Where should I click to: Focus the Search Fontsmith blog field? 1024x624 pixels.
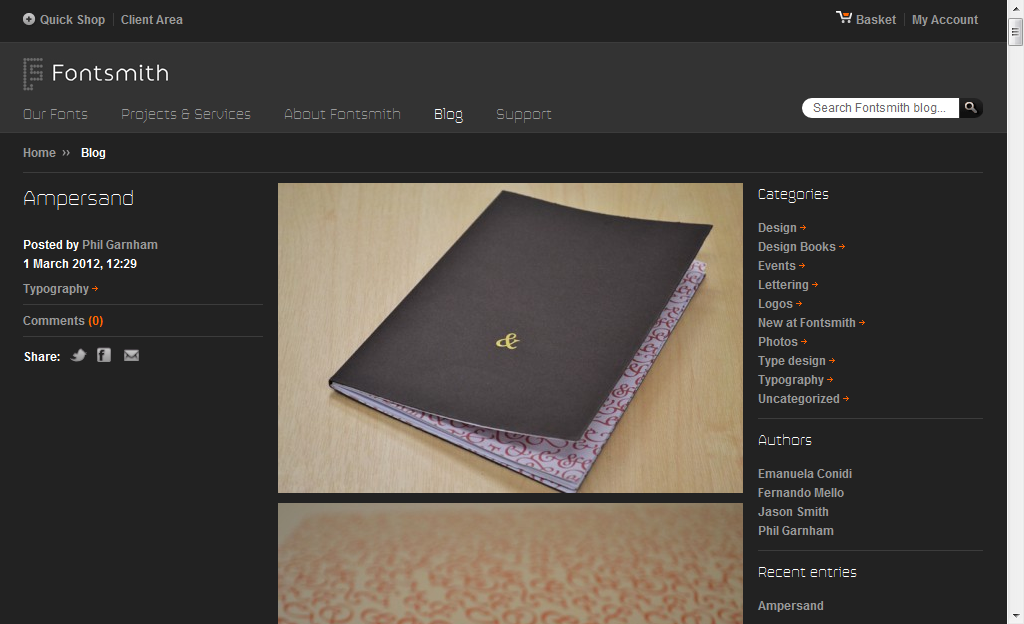[880, 108]
